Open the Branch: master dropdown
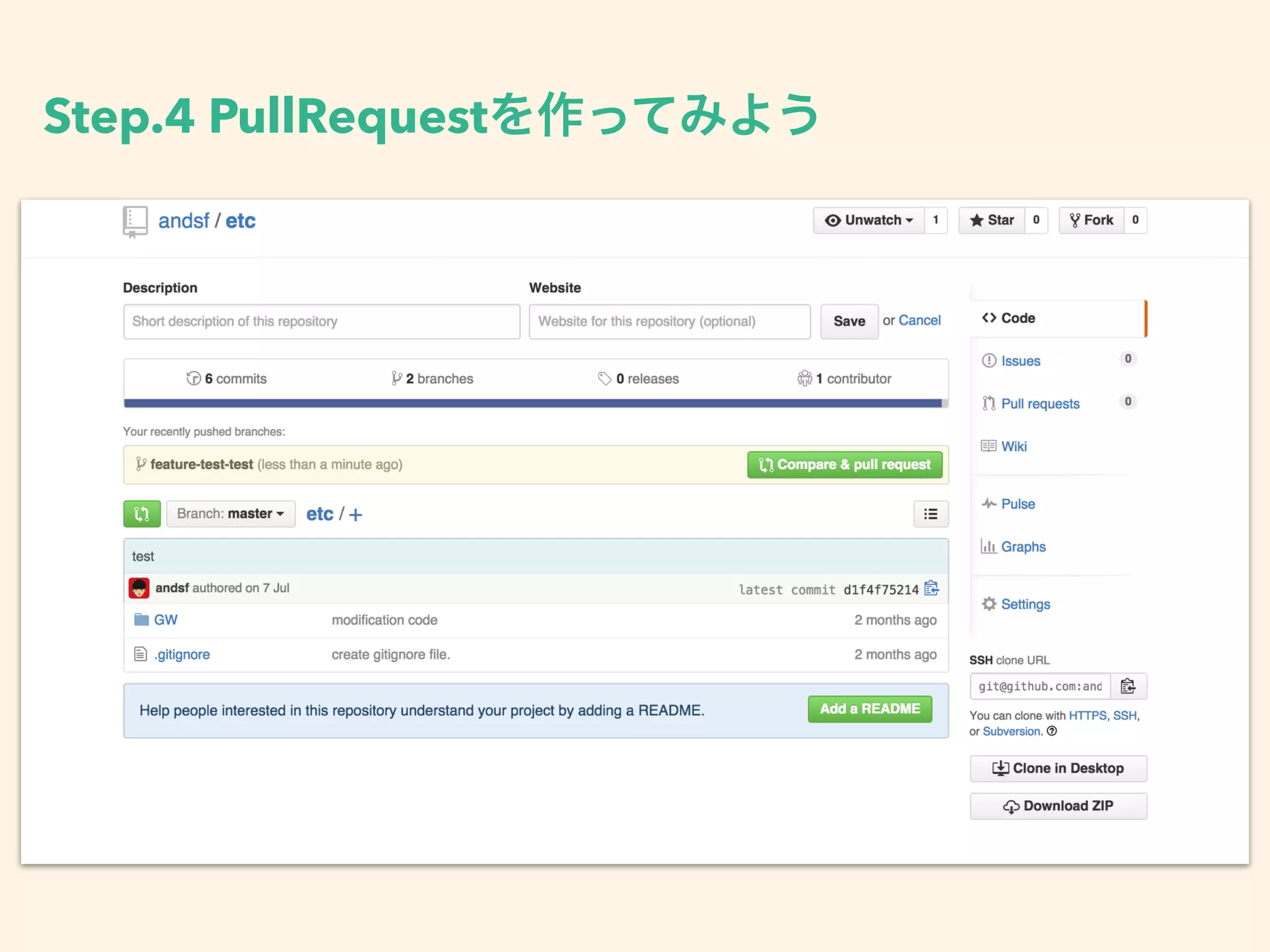The width and height of the screenshot is (1270, 952). (x=231, y=514)
